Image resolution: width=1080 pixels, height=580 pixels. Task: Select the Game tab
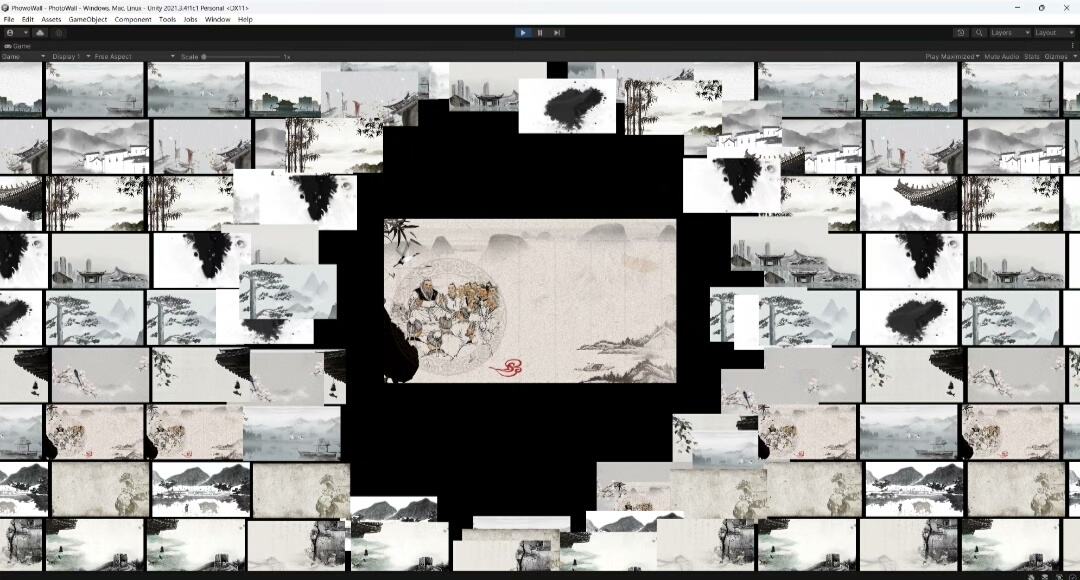tap(18, 46)
